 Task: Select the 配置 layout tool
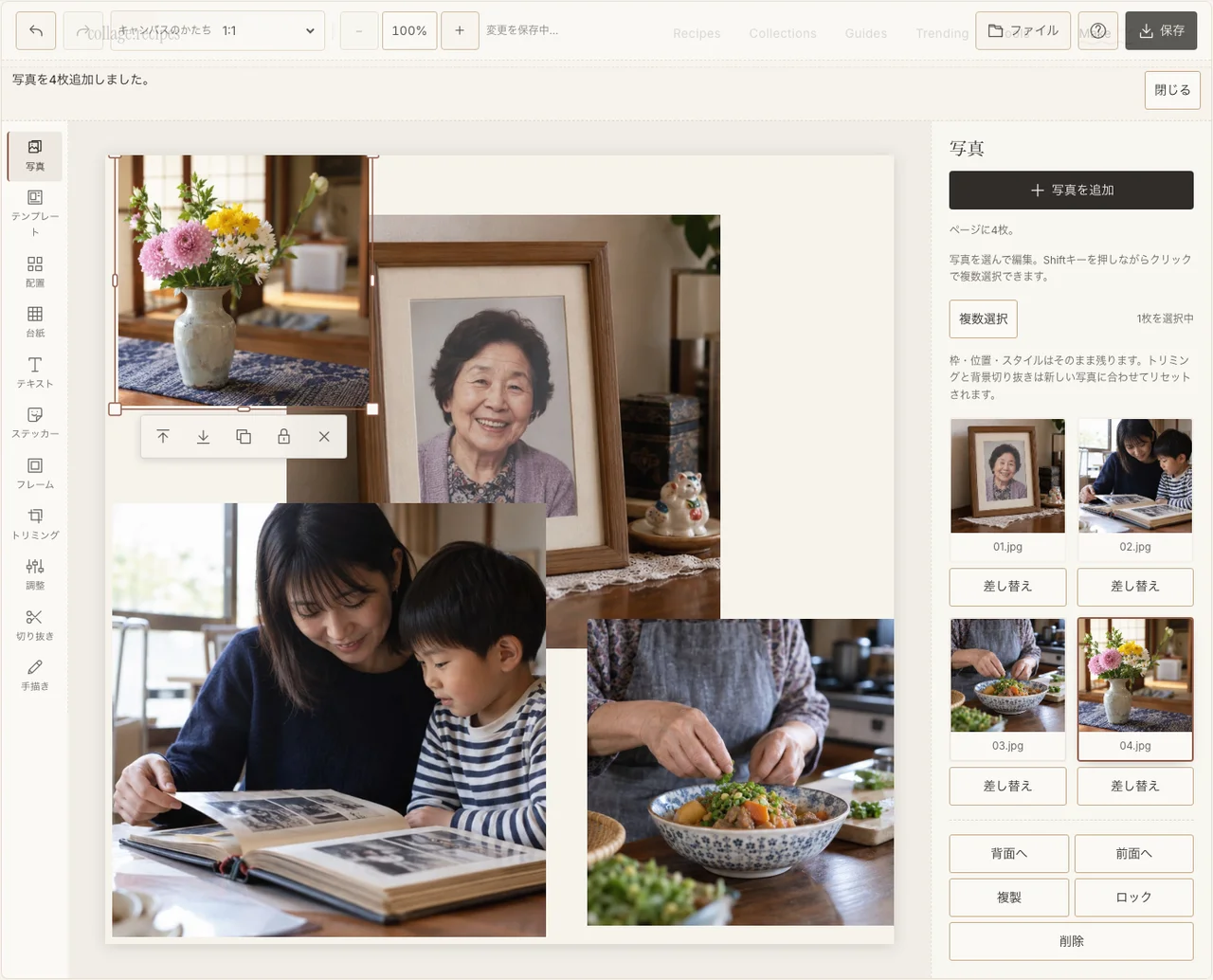(35, 271)
